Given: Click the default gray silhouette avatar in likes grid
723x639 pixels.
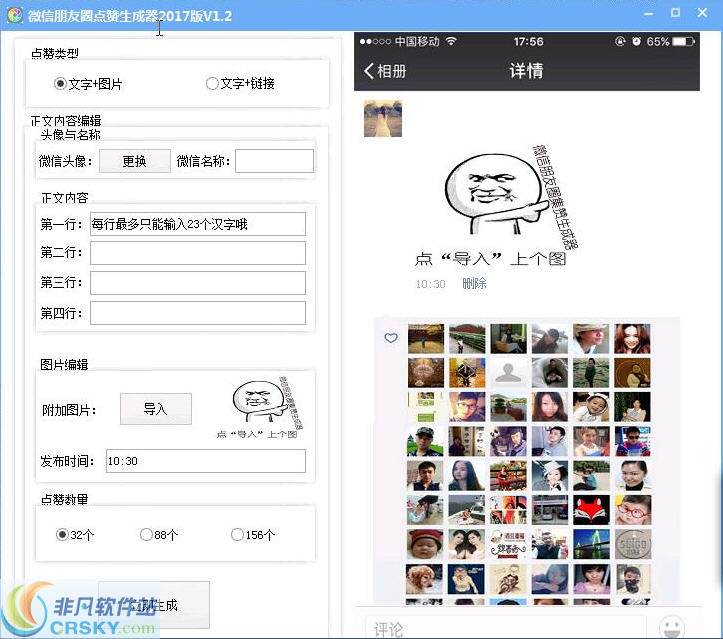Looking at the screenshot, I should [x=508, y=373].
